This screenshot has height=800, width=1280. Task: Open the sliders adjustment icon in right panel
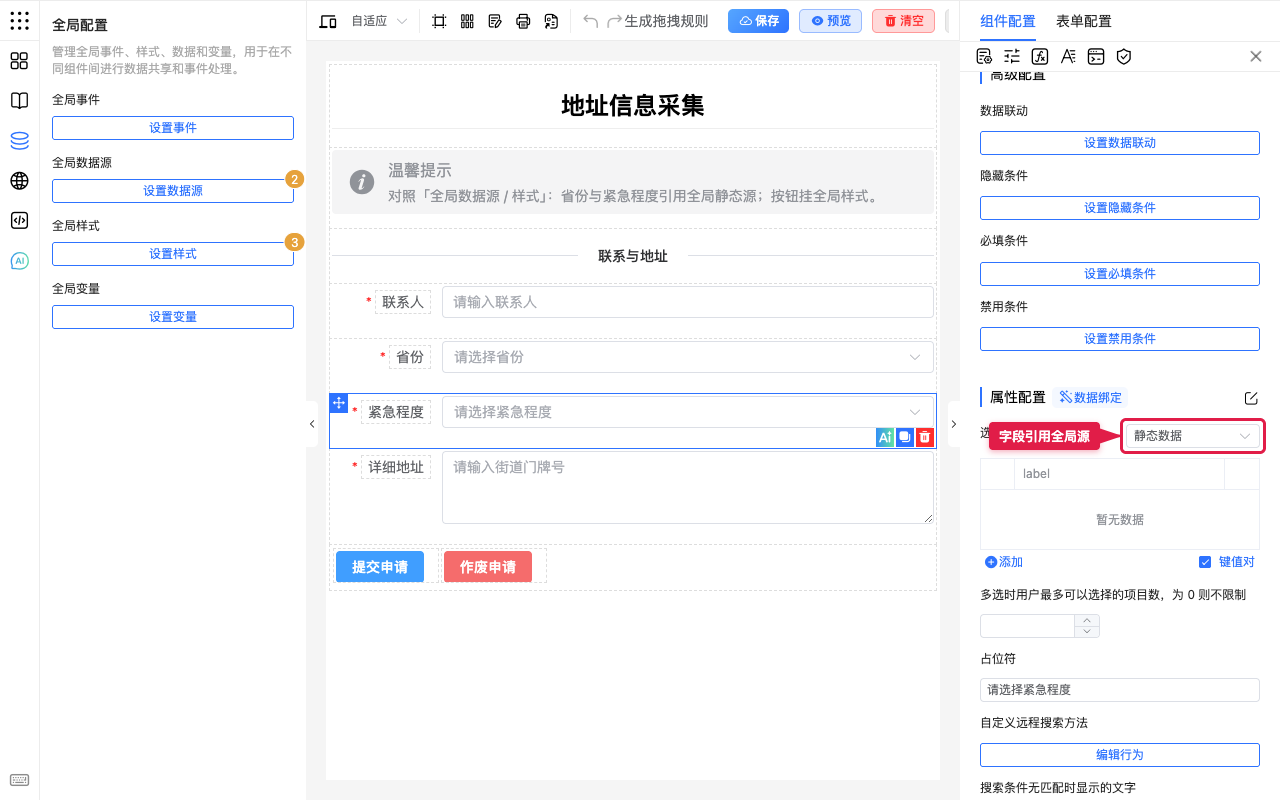tap(1012, 56)
